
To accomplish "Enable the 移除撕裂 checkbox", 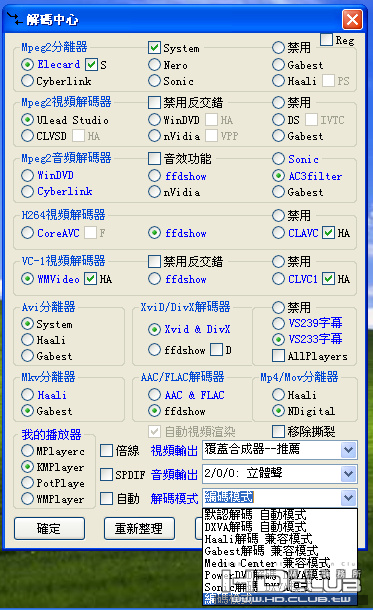I will (278, 431).
